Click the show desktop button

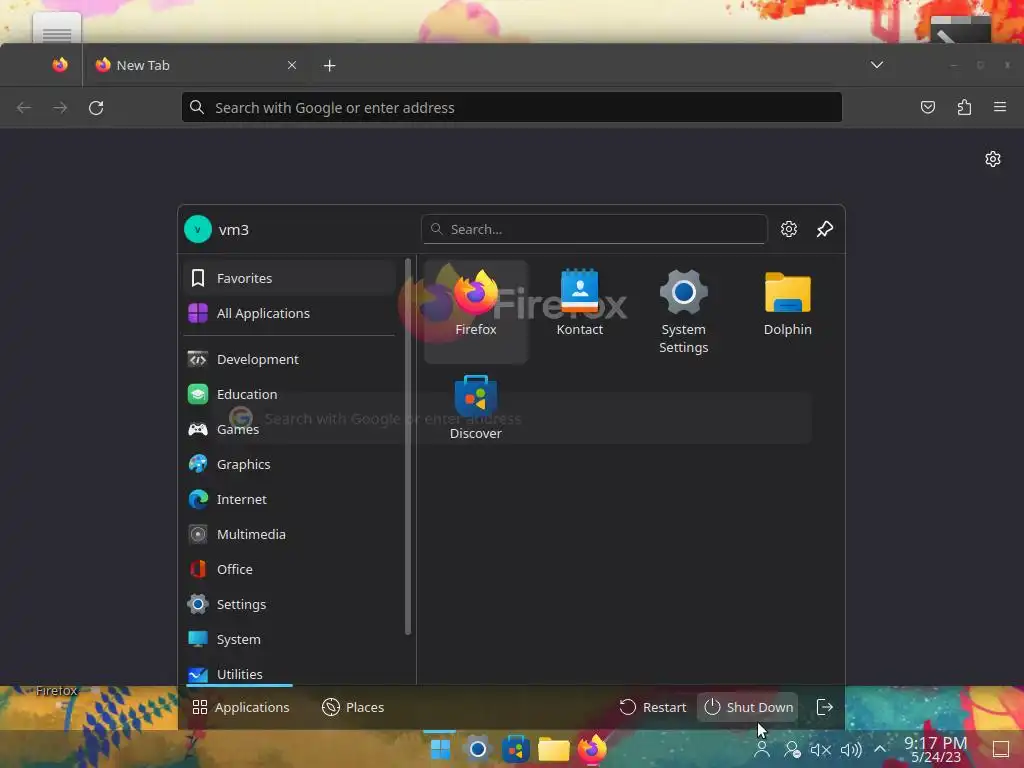1000,750
